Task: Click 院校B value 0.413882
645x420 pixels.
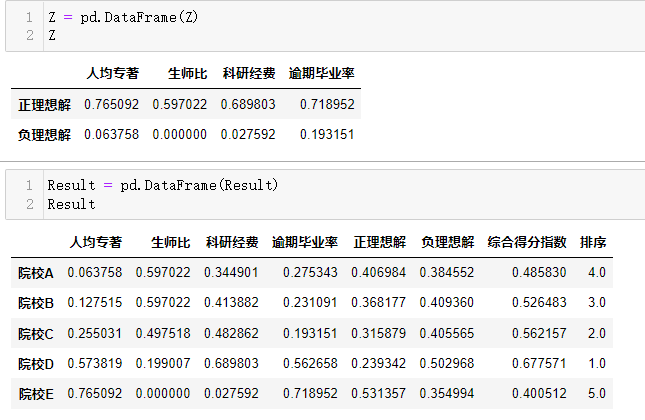Action: pyautogui.click(x=231, y=303)
